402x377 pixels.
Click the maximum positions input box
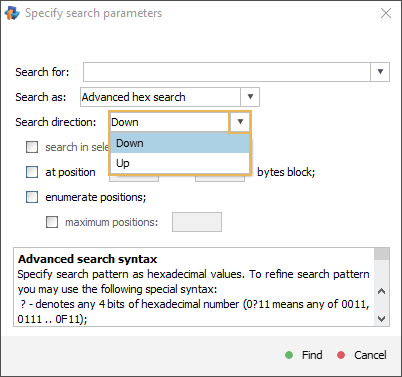tap(197, 222)
